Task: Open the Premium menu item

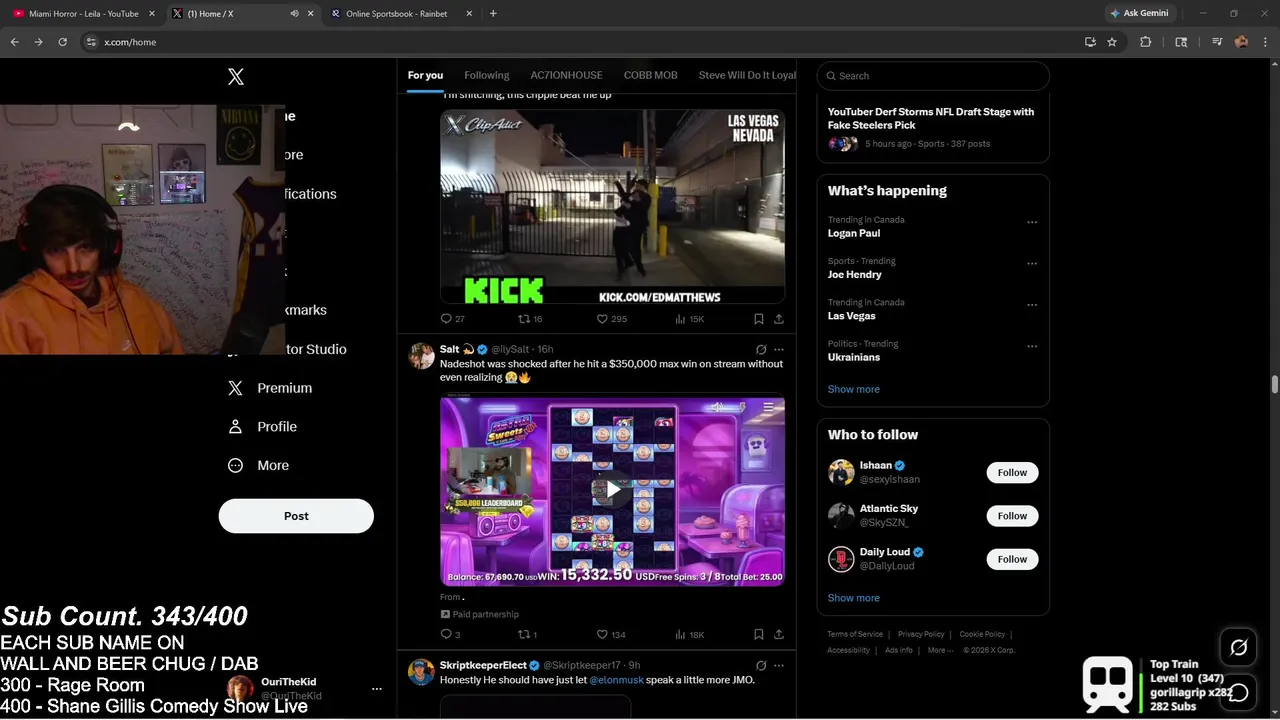Action: coord(270,388)
